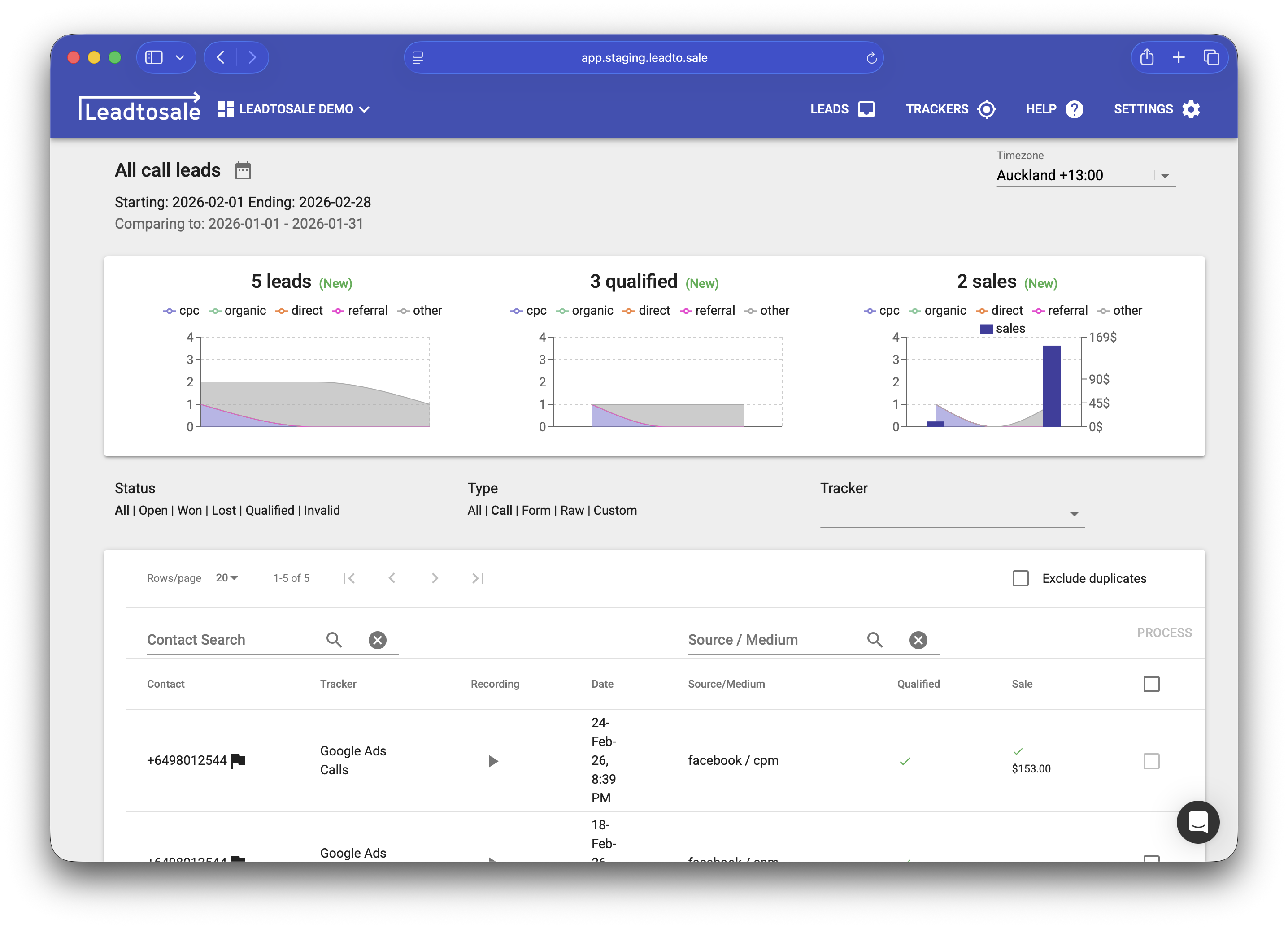Image resolution: width=1288 pixels, height=928 pixels.
Task: Enable Exclude duplicates checkbox
Action: point(1021,578)
